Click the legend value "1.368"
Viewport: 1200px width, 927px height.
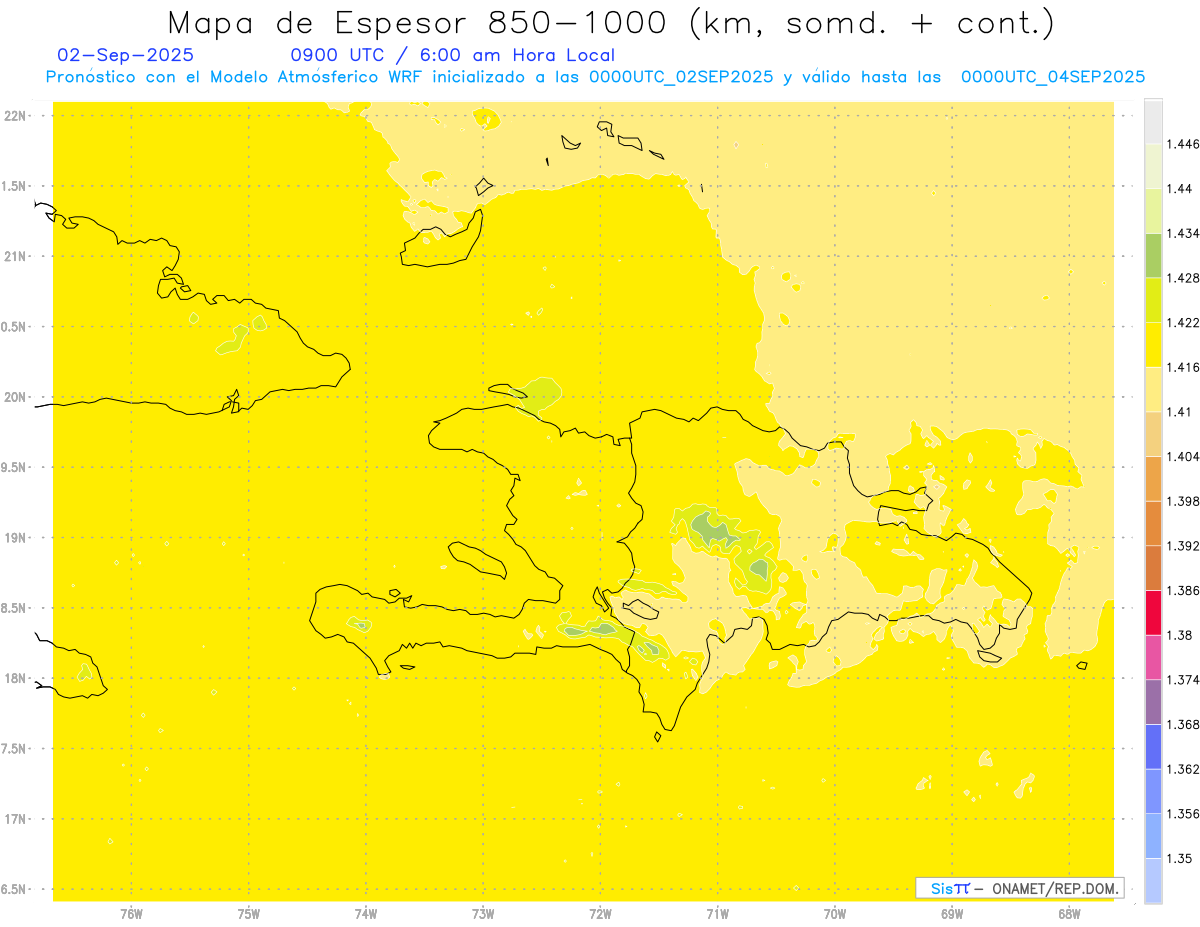point(1183,724)
